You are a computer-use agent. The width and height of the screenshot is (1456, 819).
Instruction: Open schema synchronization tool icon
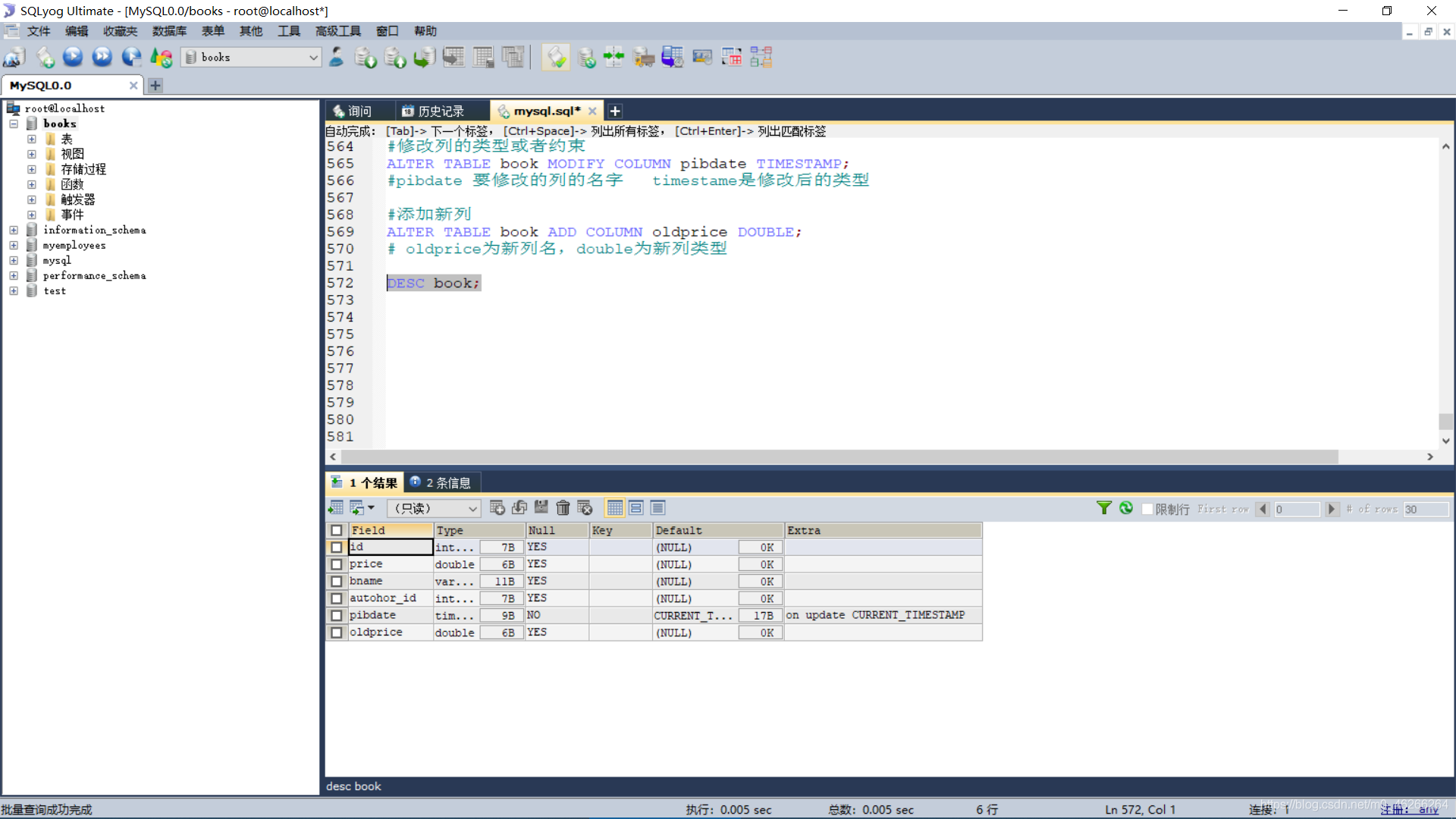(x=614, y=57)
